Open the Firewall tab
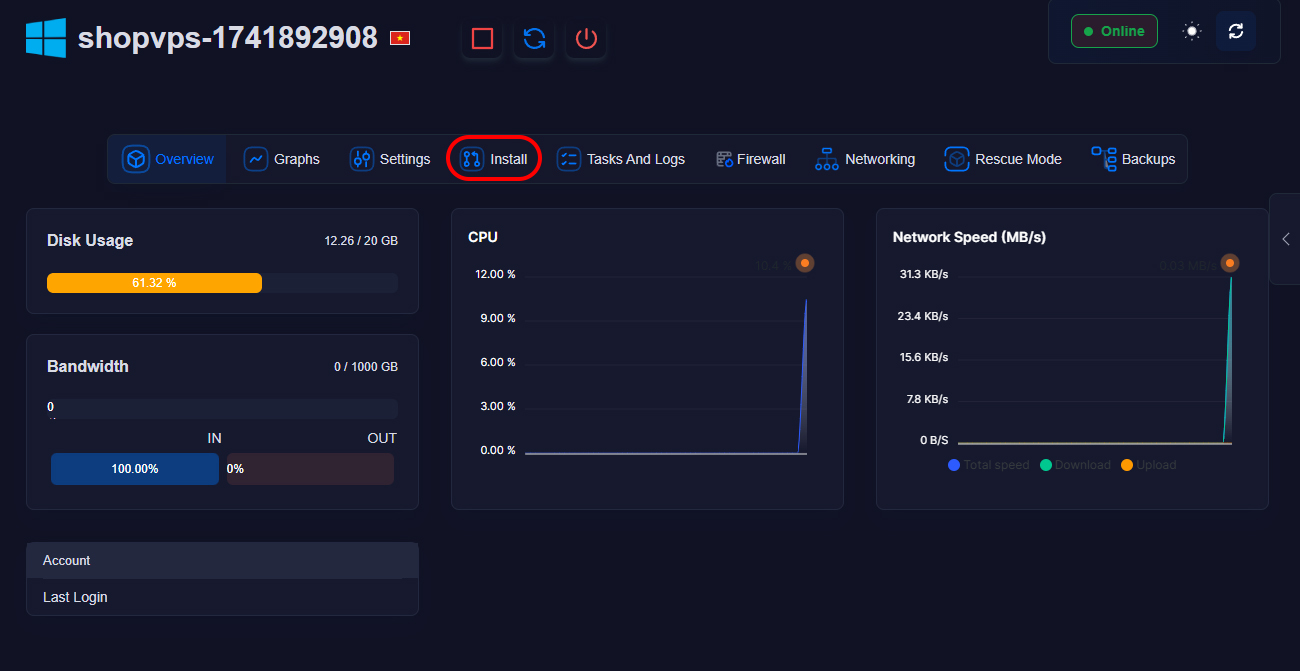The width and height of the screenshot is (1300, 671). [x=751, y=159]
